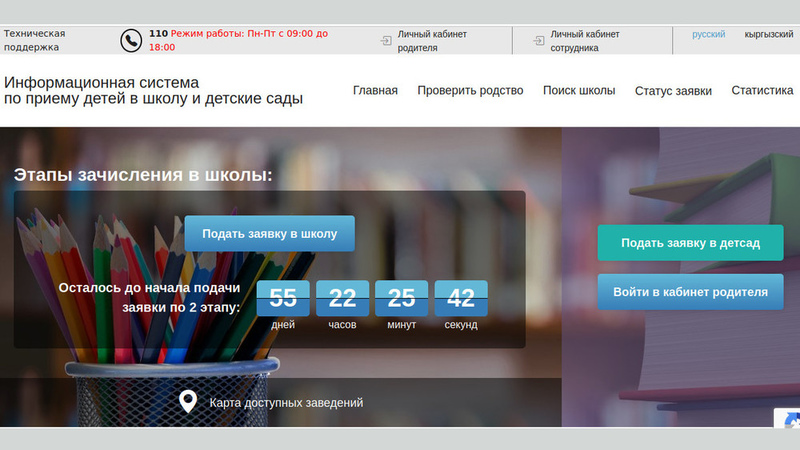Switch language to кыргызский
800x450 pixels.
click(768, 34)
